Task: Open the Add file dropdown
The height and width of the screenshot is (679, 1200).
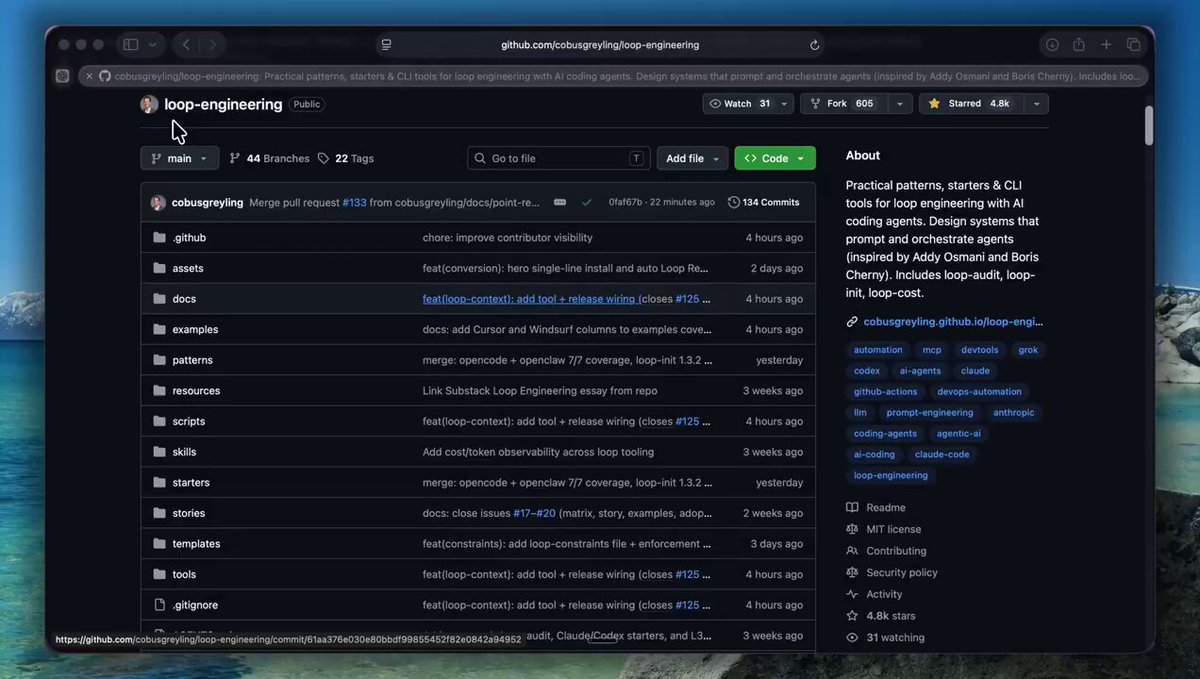Action: tap(693, 158)
